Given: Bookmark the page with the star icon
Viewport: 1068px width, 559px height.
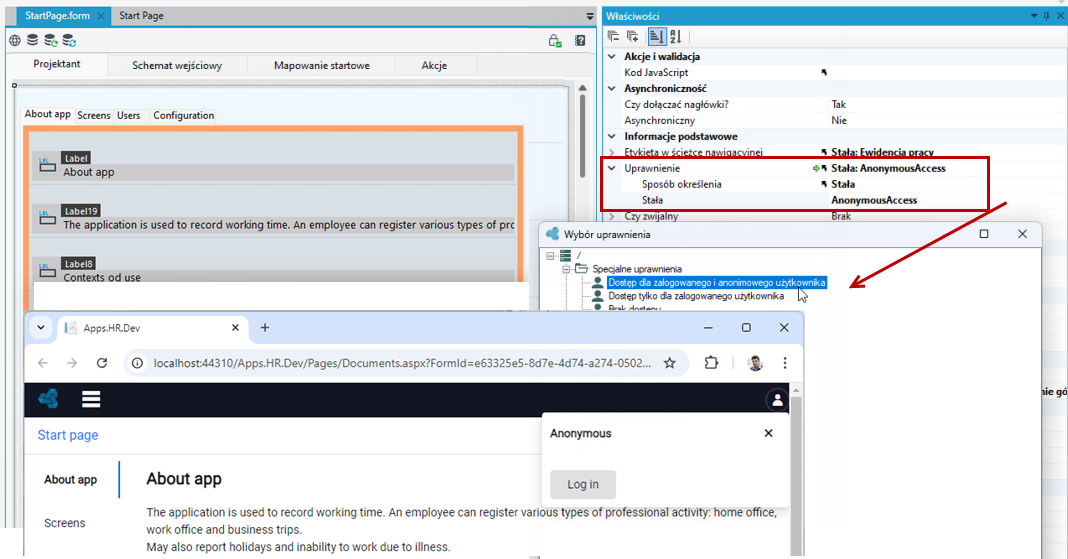Looking at the screenshot, I should [x=670, y=363].
